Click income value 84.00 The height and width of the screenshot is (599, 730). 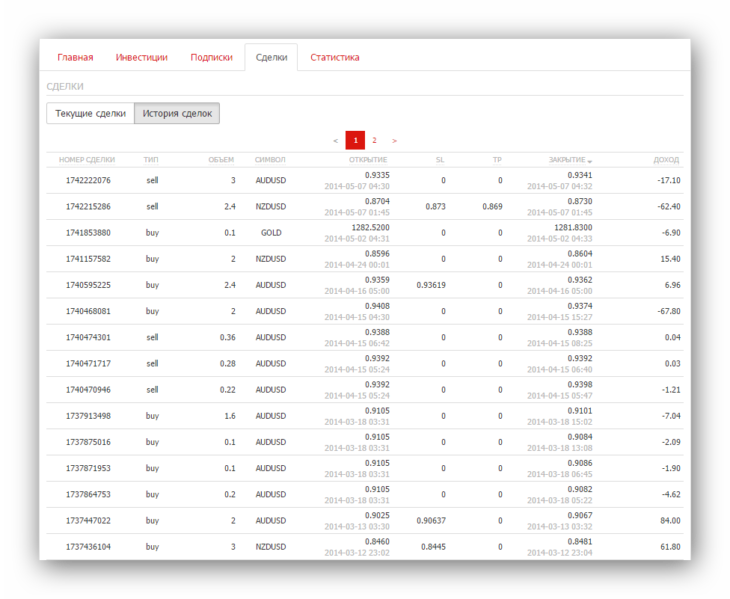pos(670,520)
